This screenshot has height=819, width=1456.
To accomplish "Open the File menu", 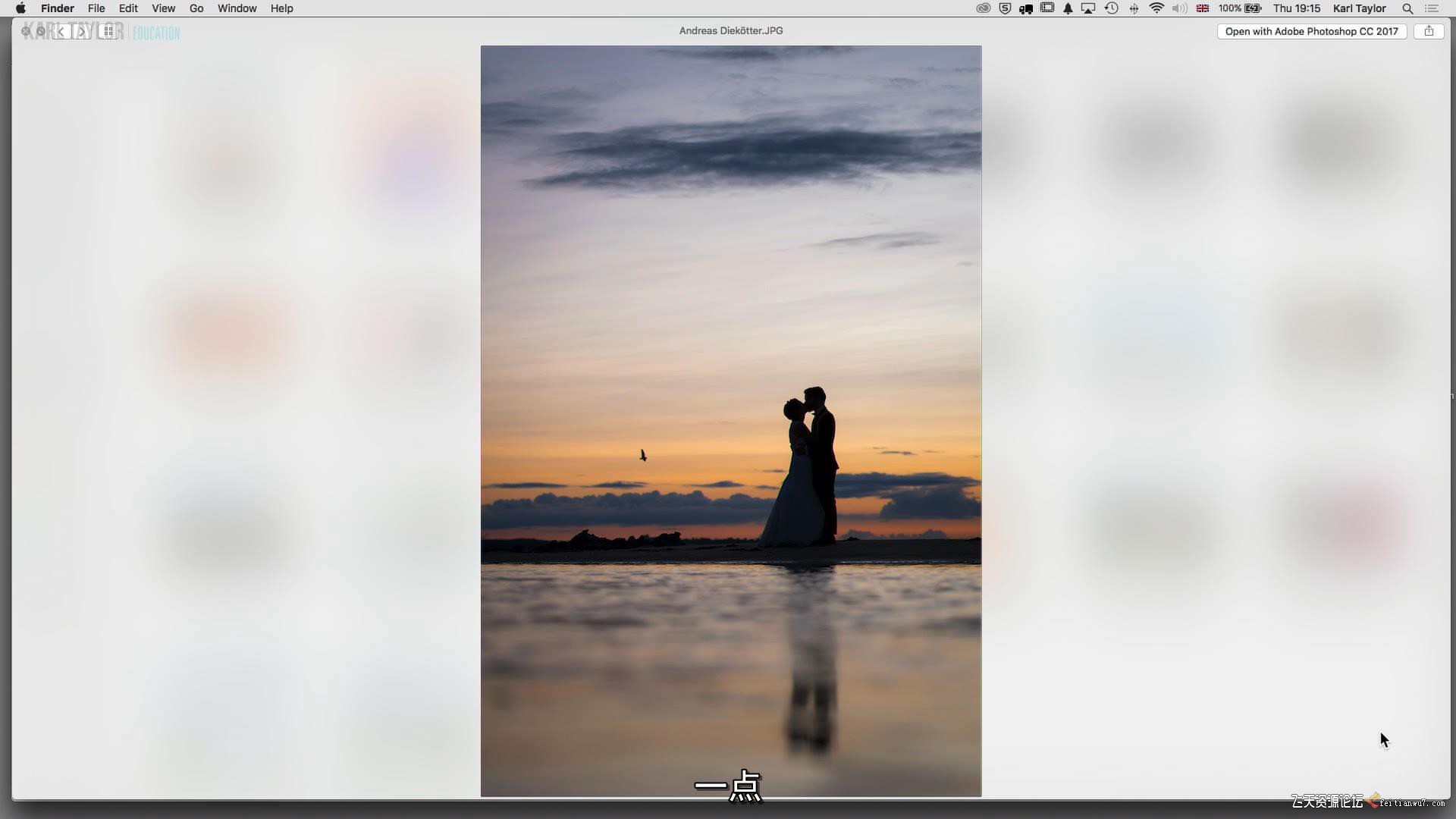I will click(x=96, y=8).
